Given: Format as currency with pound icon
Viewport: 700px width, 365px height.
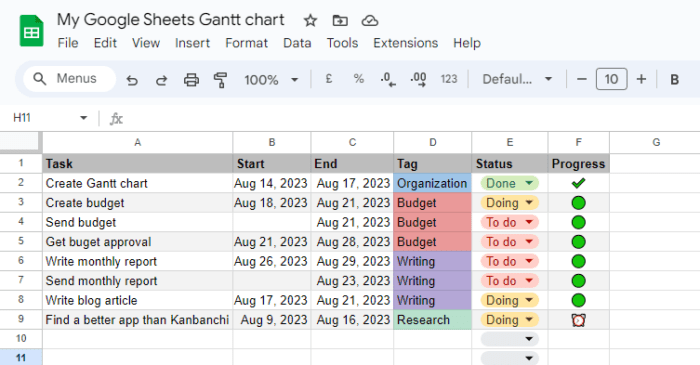Looking at the screenshot, I should 329,79.
